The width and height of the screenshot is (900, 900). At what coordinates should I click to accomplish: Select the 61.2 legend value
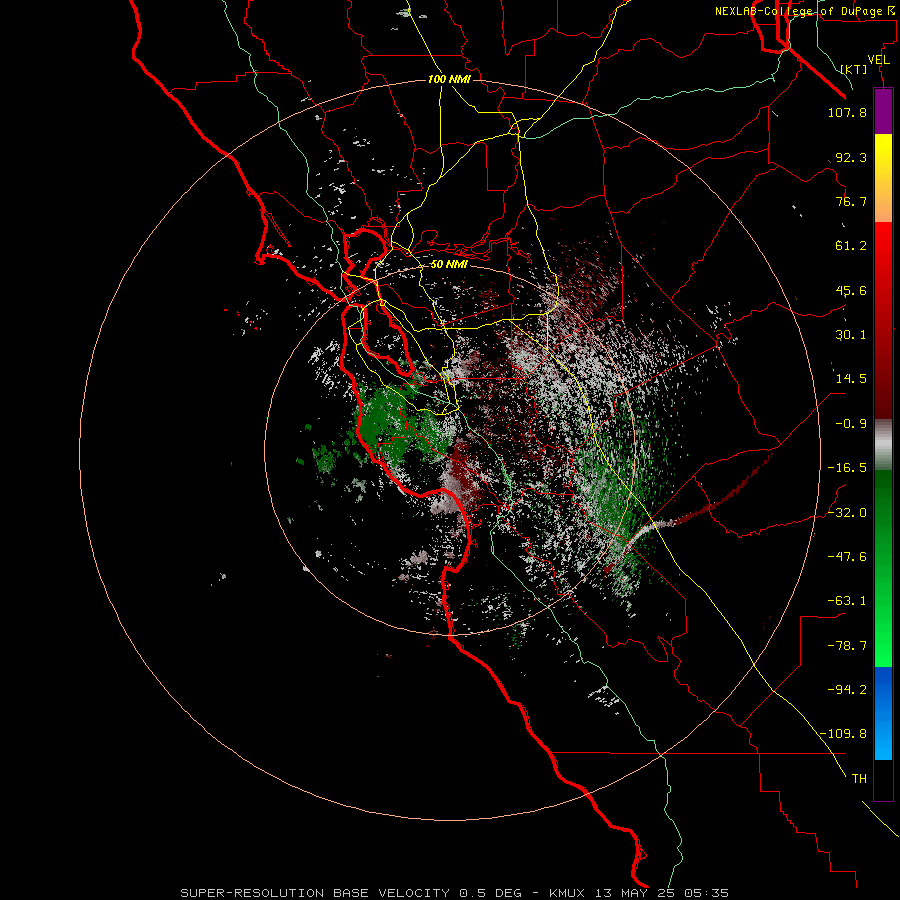[851, 246]
